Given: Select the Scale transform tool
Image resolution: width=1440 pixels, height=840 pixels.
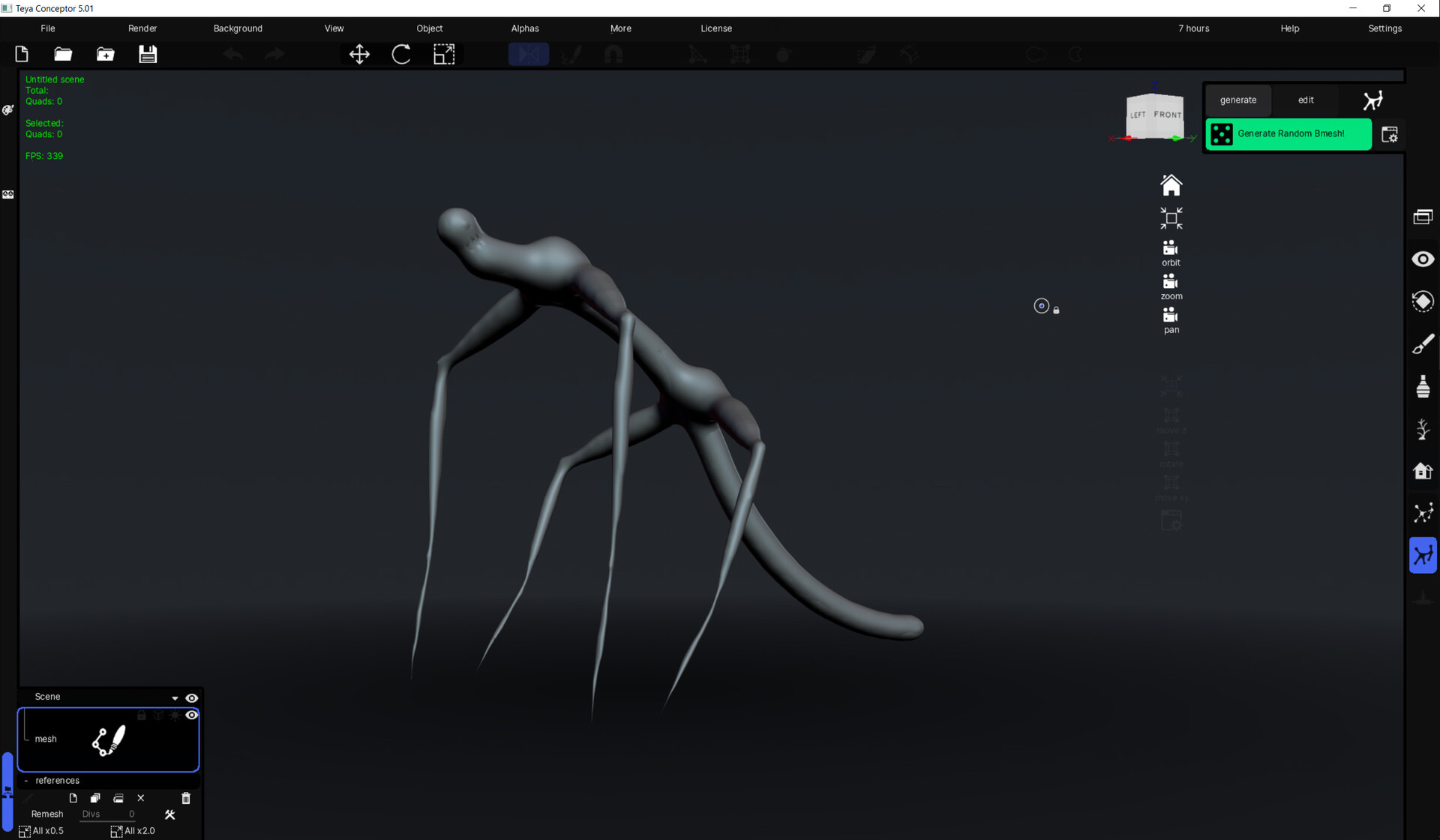Looking at the screenshot, I should pyautogui.click(x=444, y=54).
